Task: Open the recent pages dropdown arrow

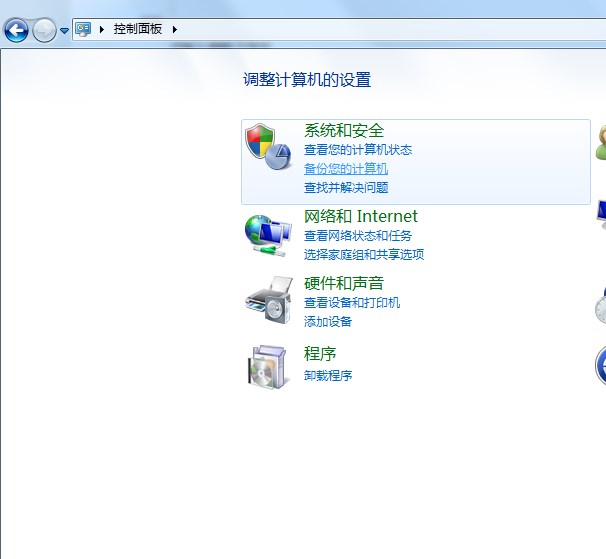Action: pyautogui.click(x=65, y=30)
